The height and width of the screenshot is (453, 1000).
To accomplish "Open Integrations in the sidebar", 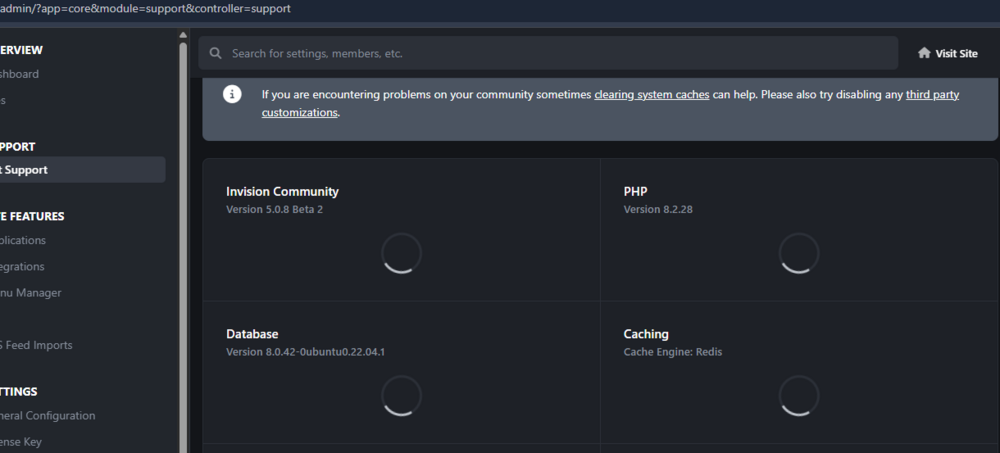I will tap(22, 267).
